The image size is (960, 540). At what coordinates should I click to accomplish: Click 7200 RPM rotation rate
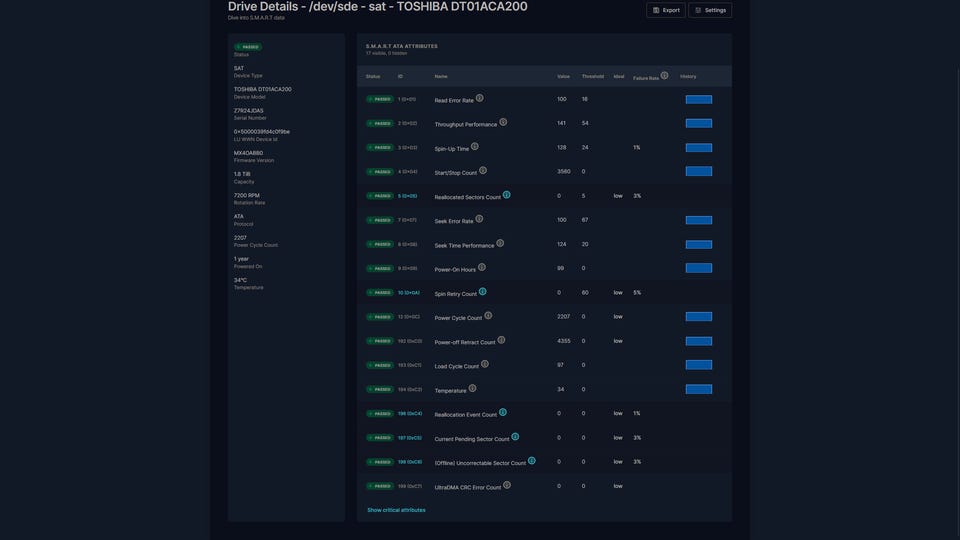[x=246, y=195]
